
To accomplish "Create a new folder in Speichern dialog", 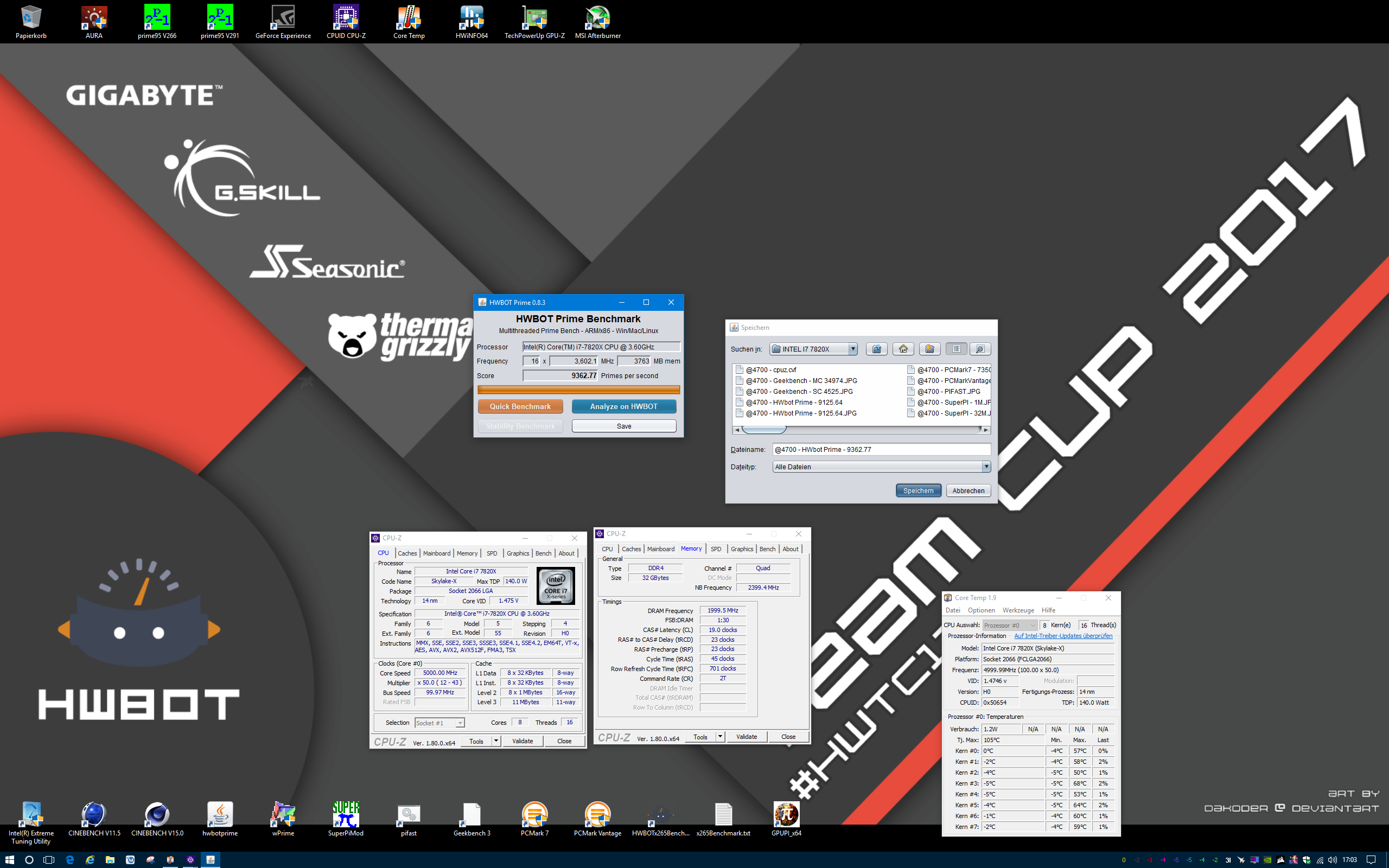I will (x=930, y=349).
